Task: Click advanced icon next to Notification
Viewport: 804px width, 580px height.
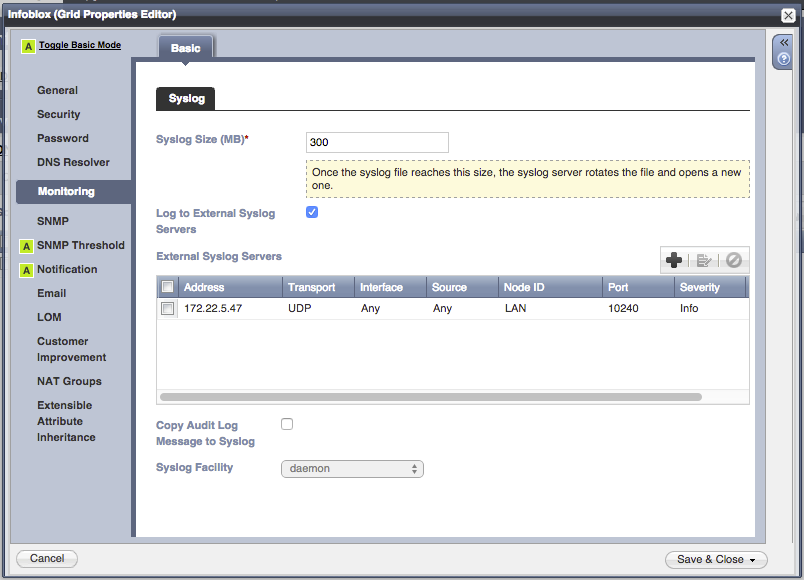Action: 26,270
